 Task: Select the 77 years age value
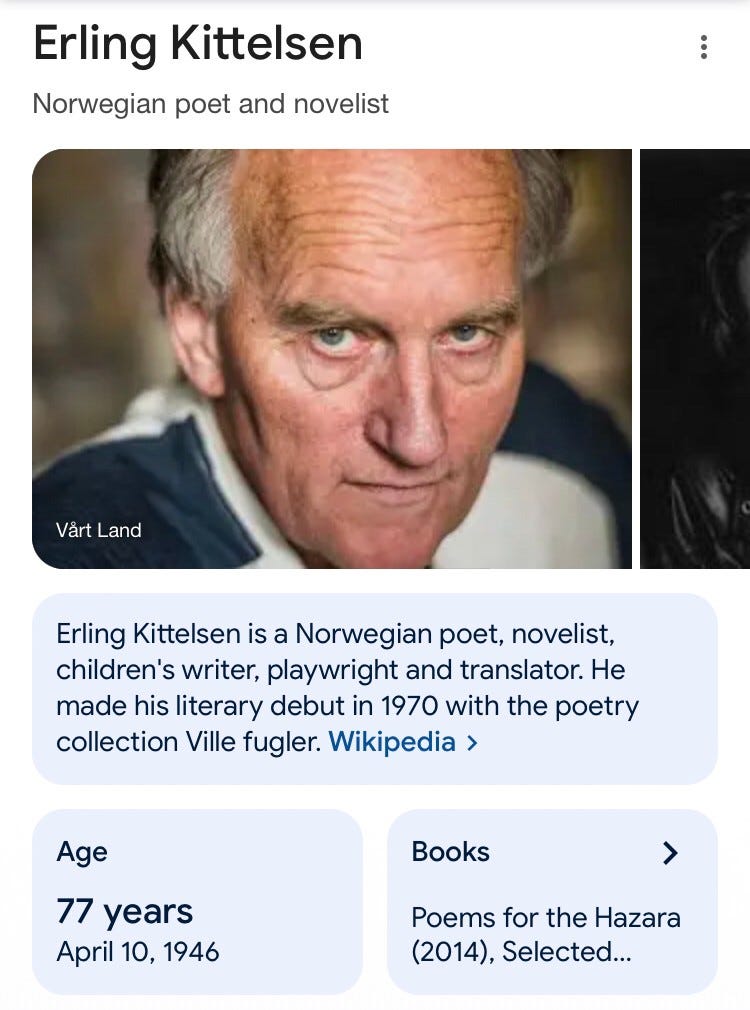[124, 912]
